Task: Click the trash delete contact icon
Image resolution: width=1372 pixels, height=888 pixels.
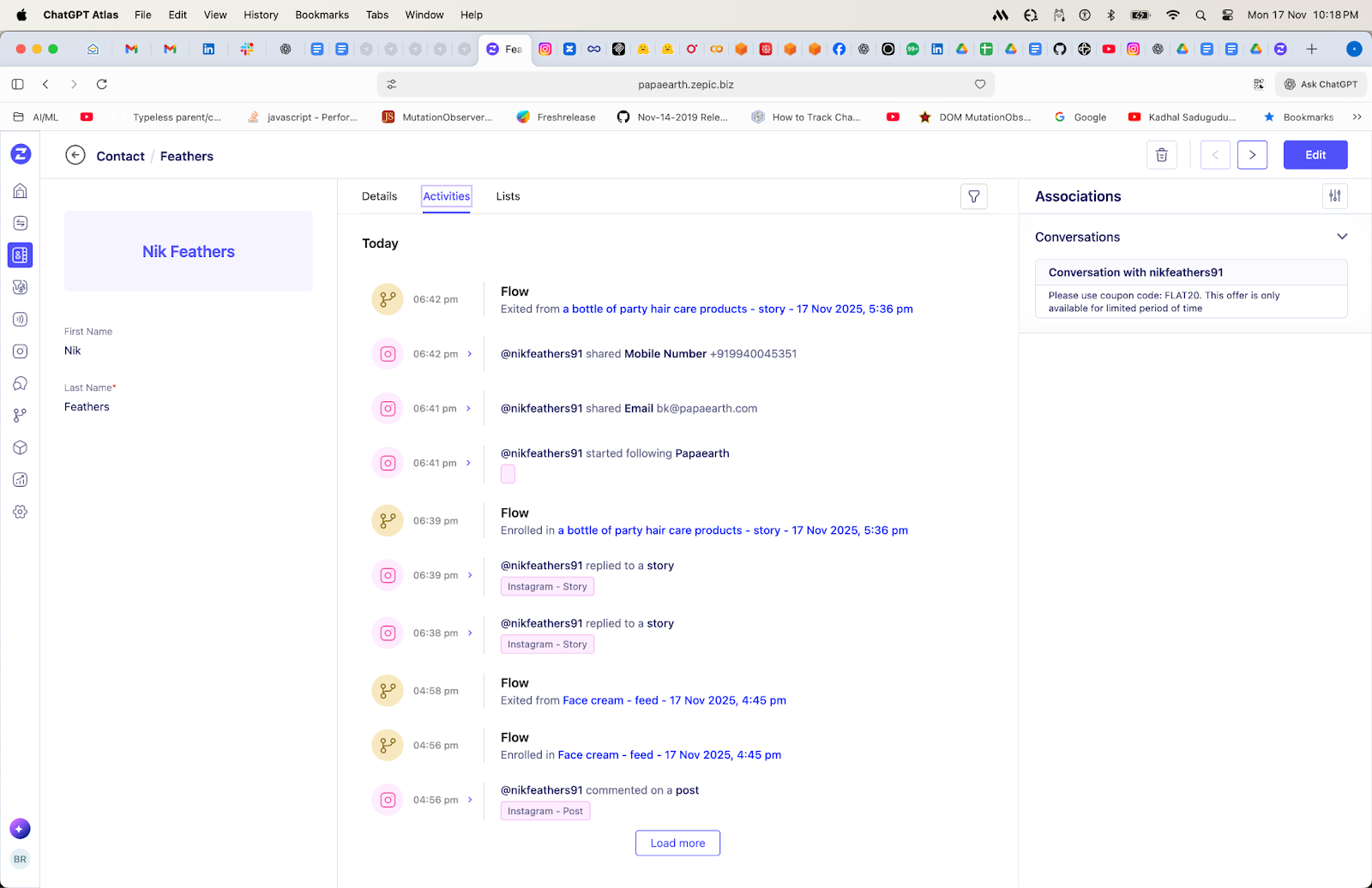Action: [x=1161, y=155]
